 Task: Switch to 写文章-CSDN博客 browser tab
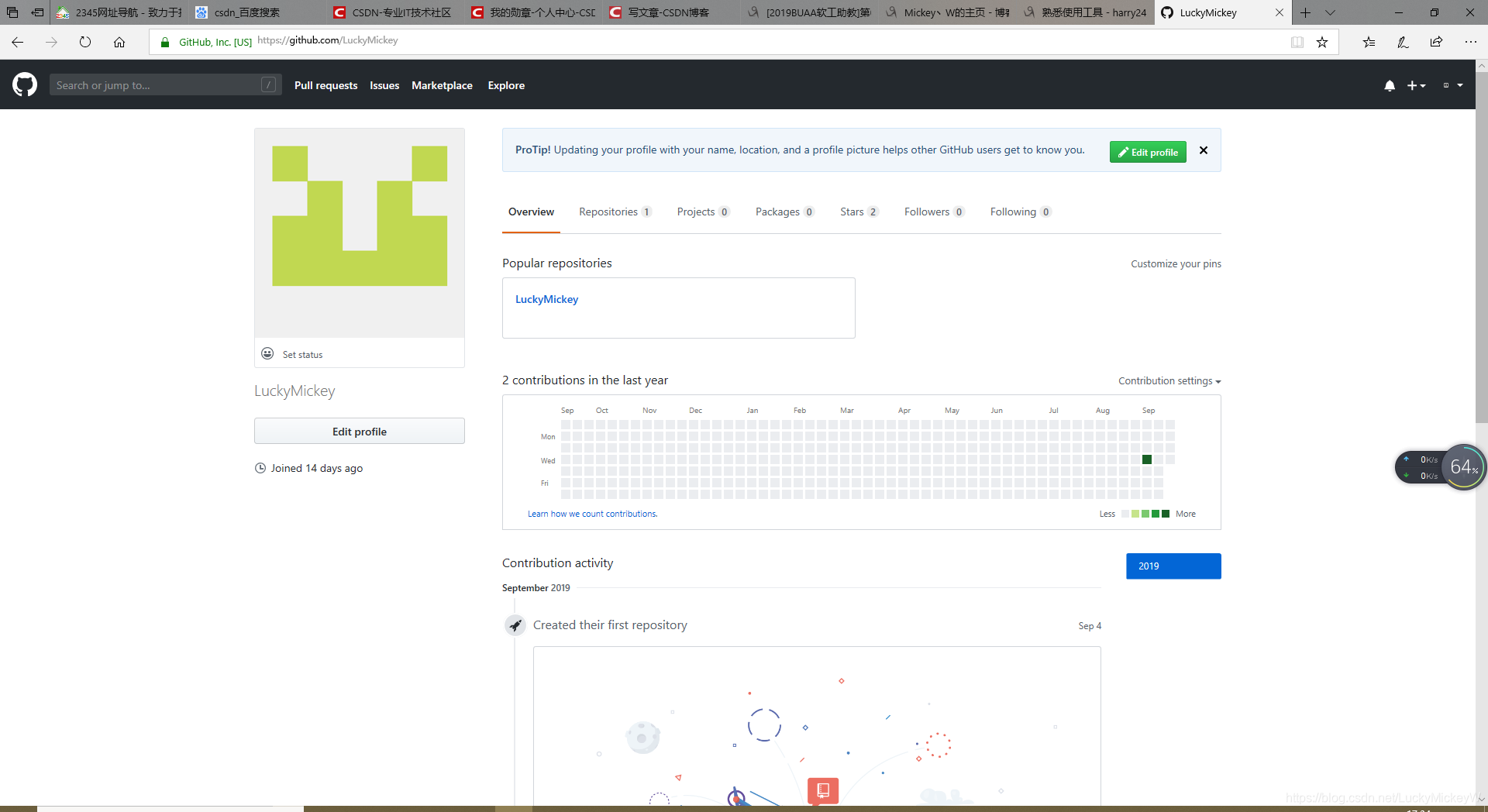[x=670, y=12]
